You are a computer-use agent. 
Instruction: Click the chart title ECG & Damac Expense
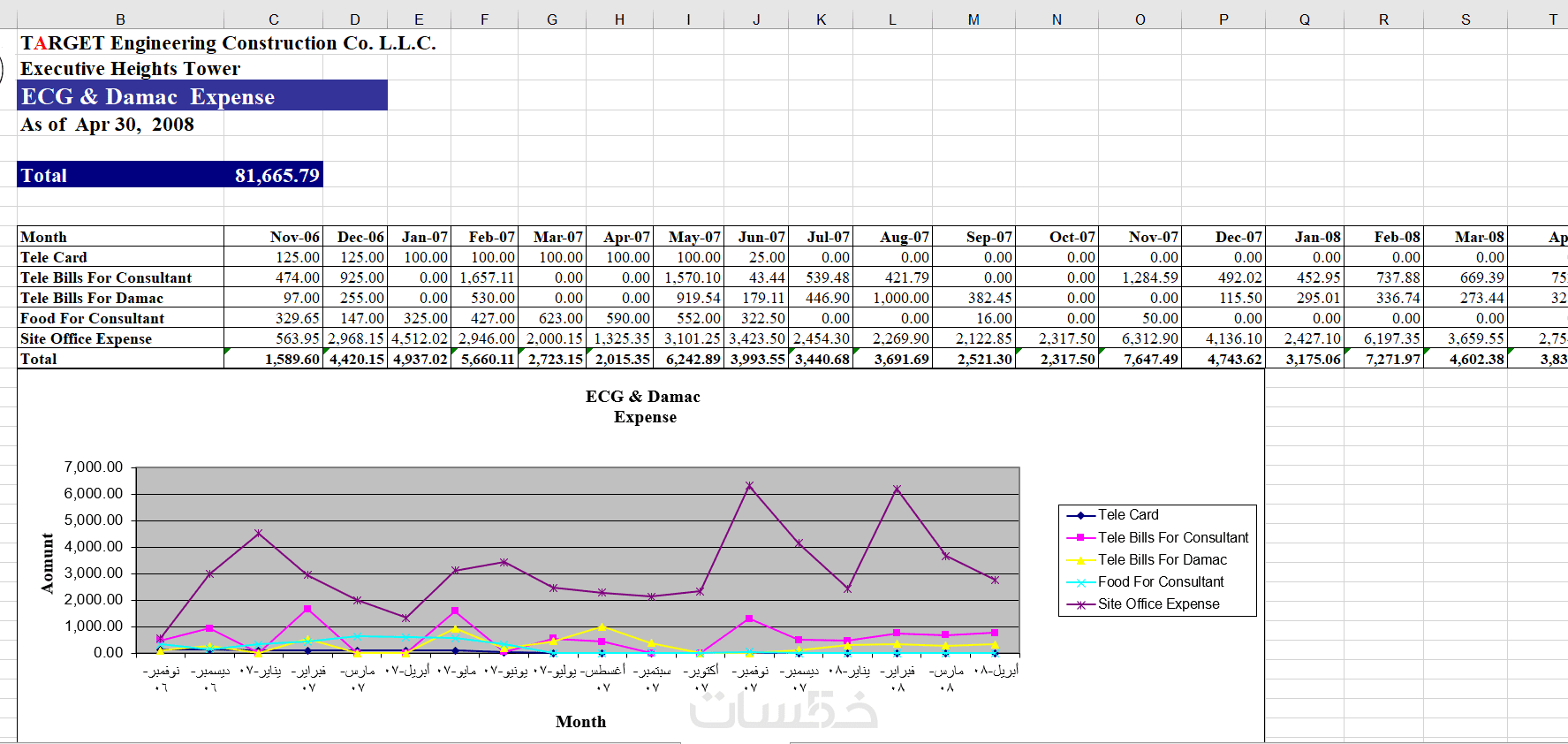point(643,406)
